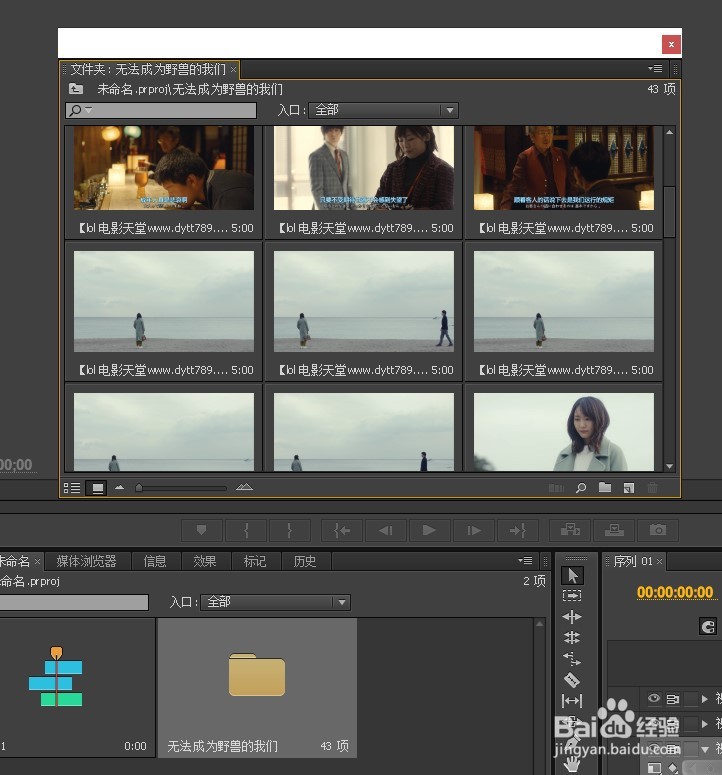Click the bin search input field
The height and width of the screenshot is (775, 722).
(x=161, y=110)
